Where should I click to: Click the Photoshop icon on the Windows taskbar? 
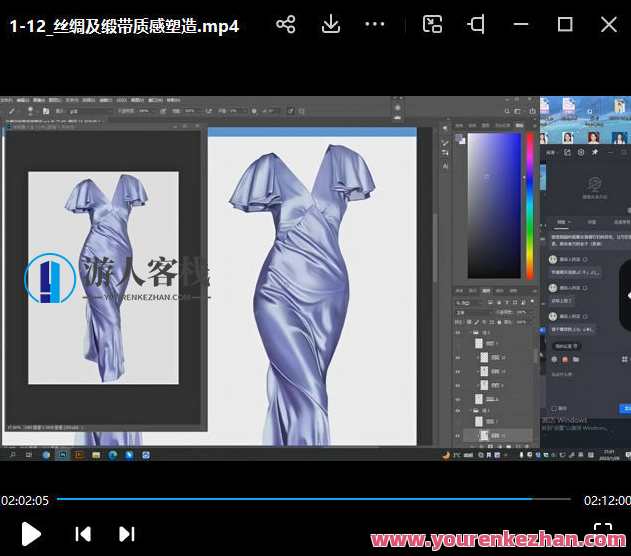tap(63, 455)
